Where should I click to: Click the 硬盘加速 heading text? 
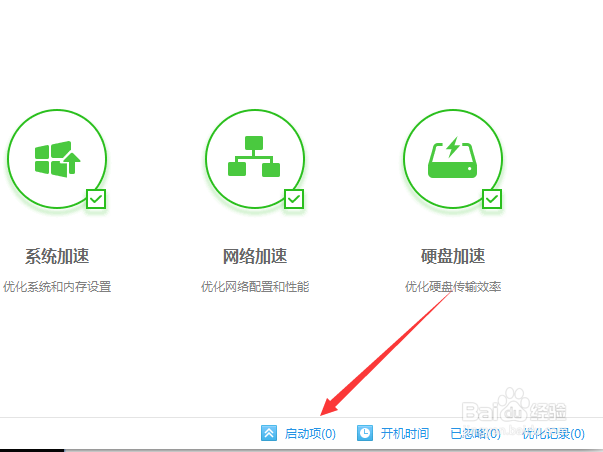click(x=453, y=256)
